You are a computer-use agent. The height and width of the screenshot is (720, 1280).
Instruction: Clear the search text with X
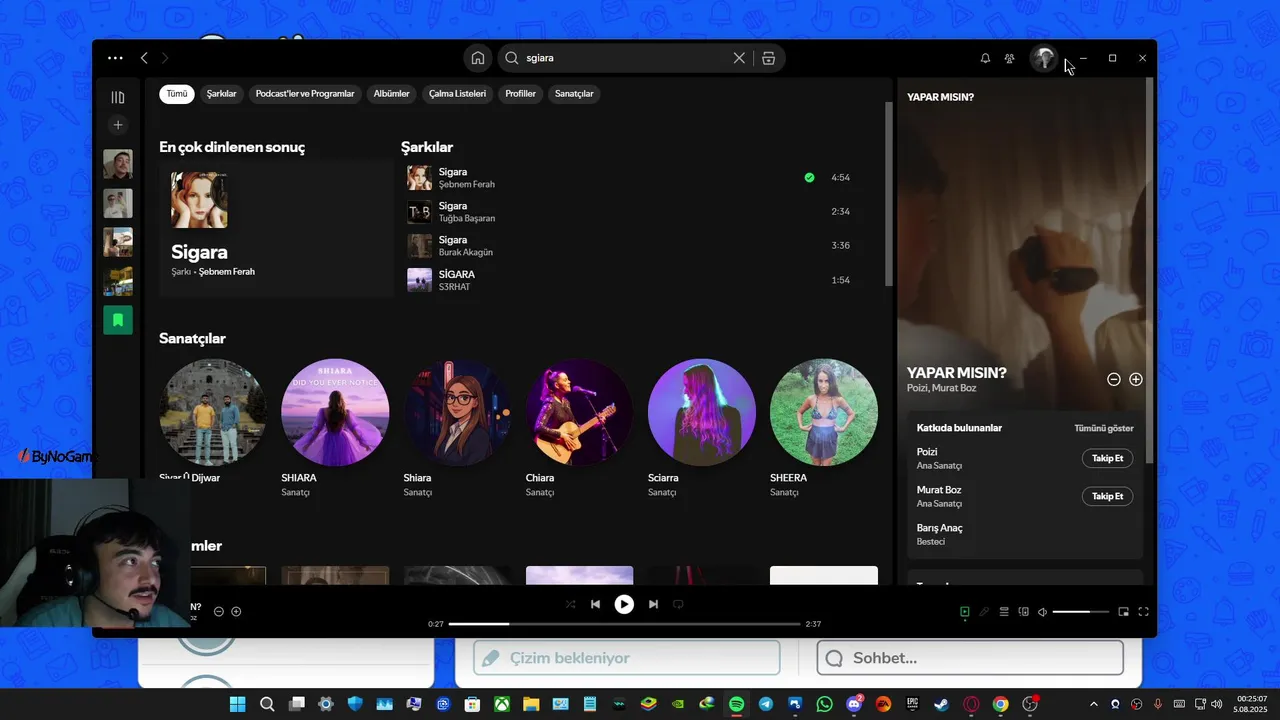[739, 58]
